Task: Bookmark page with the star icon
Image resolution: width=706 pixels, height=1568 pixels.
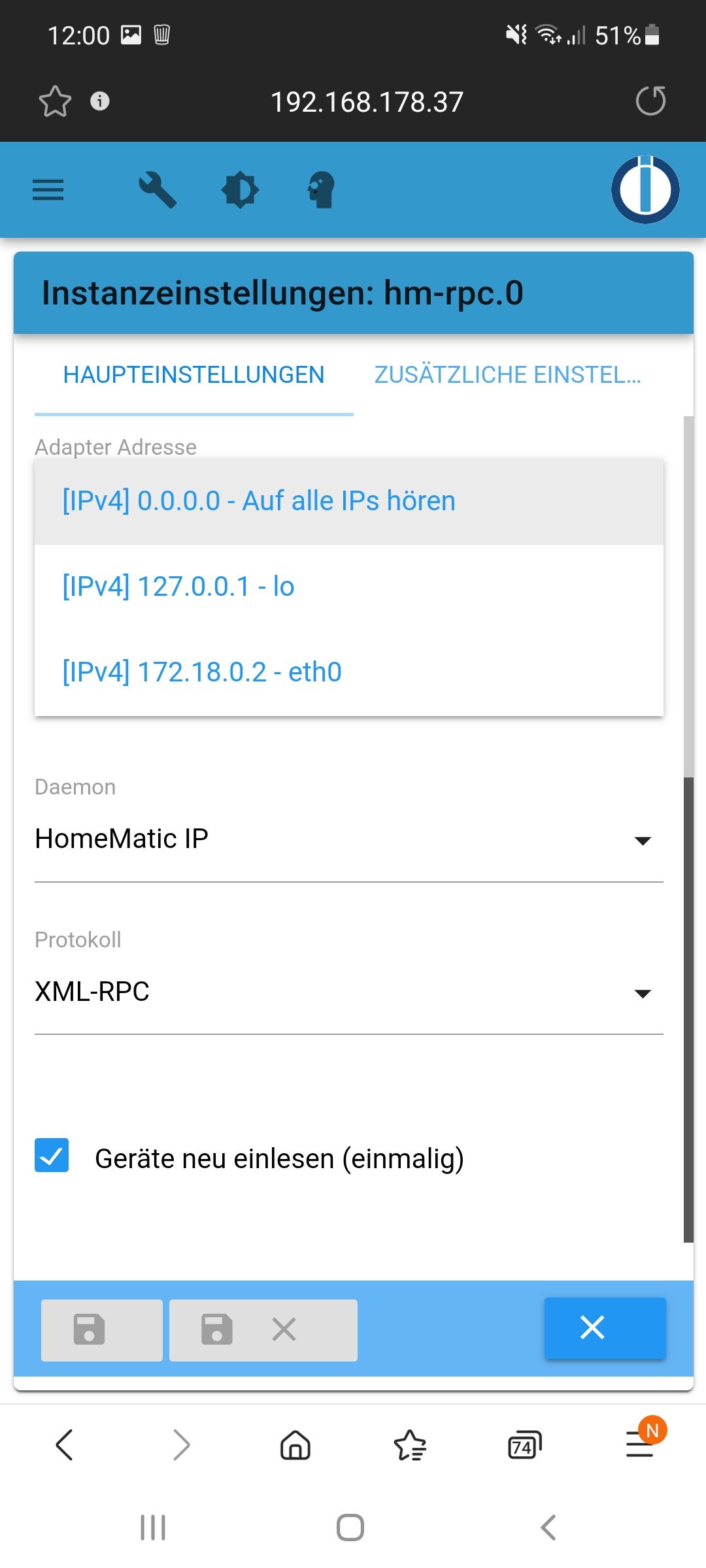Action: coord(55,101)
